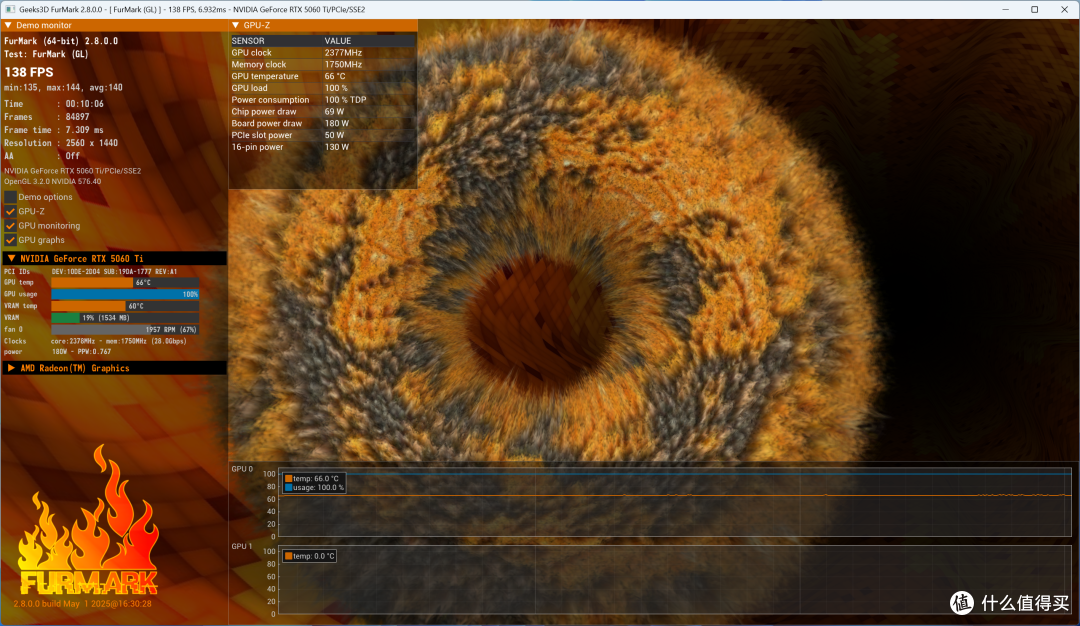The height and width of the screenshot is (626, 1080).
Task: Uncheck the GPU-Z checkbox
Action: [x=10, y=211]
